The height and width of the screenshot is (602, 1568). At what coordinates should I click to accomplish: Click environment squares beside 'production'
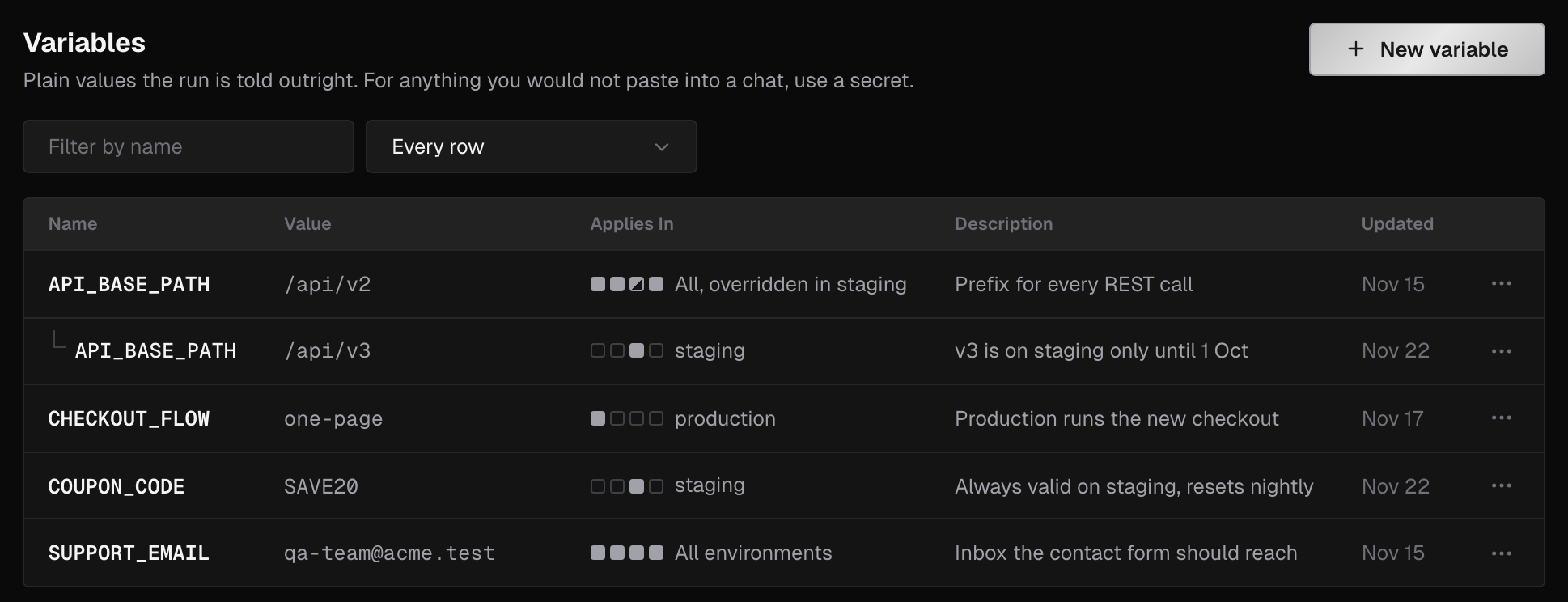coord(627,418)
